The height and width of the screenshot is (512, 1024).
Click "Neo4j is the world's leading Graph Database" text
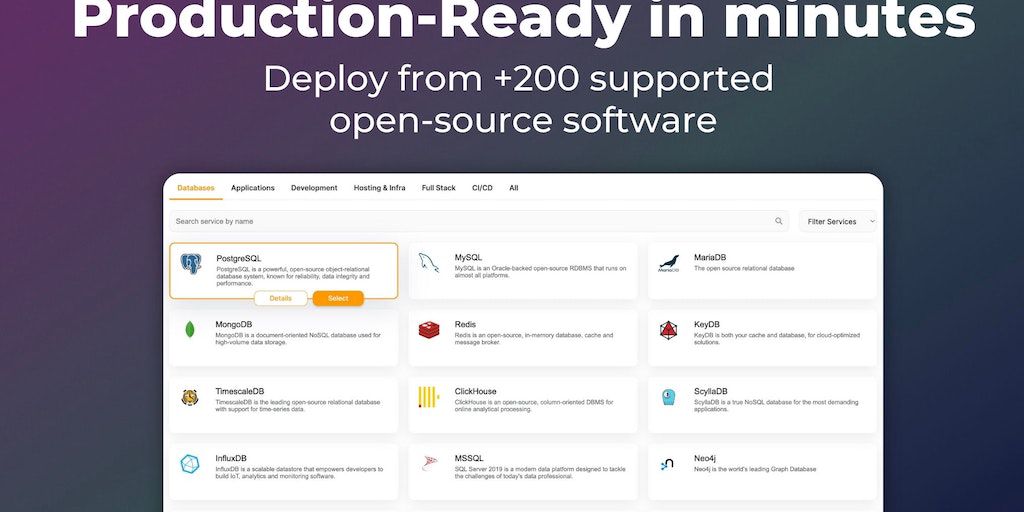pos(755,469)
